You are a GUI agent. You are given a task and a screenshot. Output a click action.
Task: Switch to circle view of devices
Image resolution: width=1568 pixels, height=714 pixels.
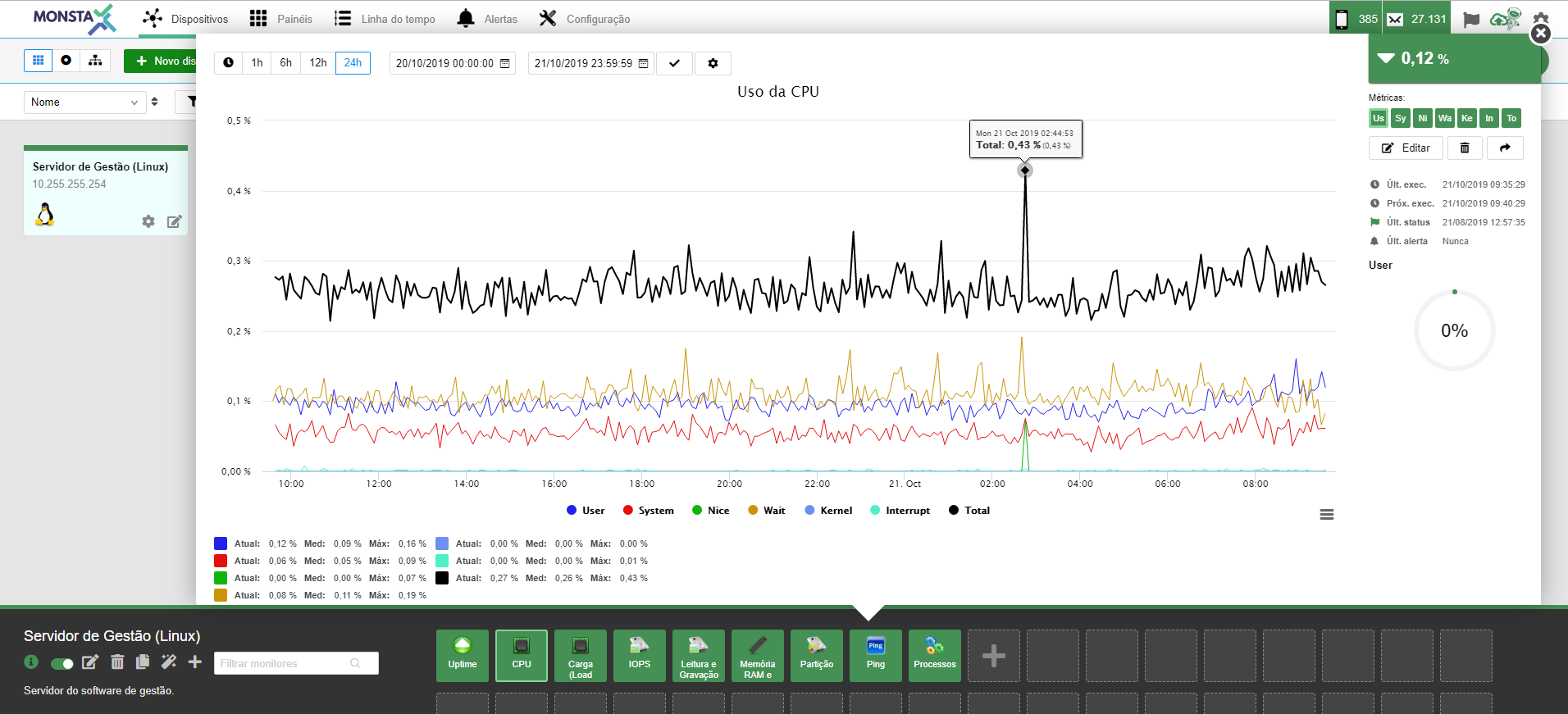(x=66, y=61)
